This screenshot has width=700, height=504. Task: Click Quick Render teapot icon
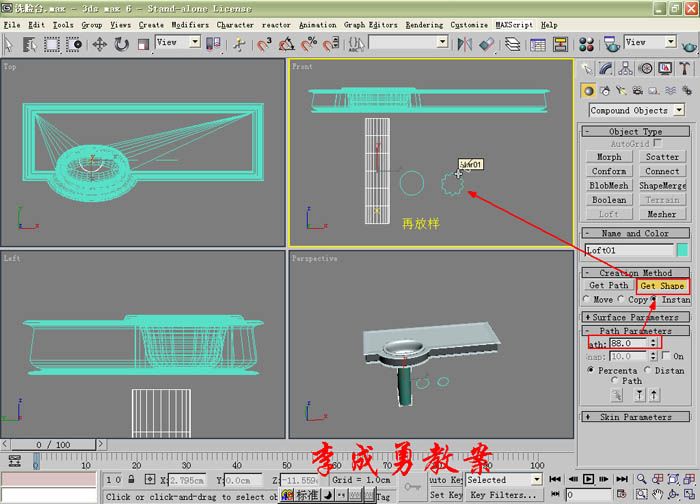(x=689, y=45)
